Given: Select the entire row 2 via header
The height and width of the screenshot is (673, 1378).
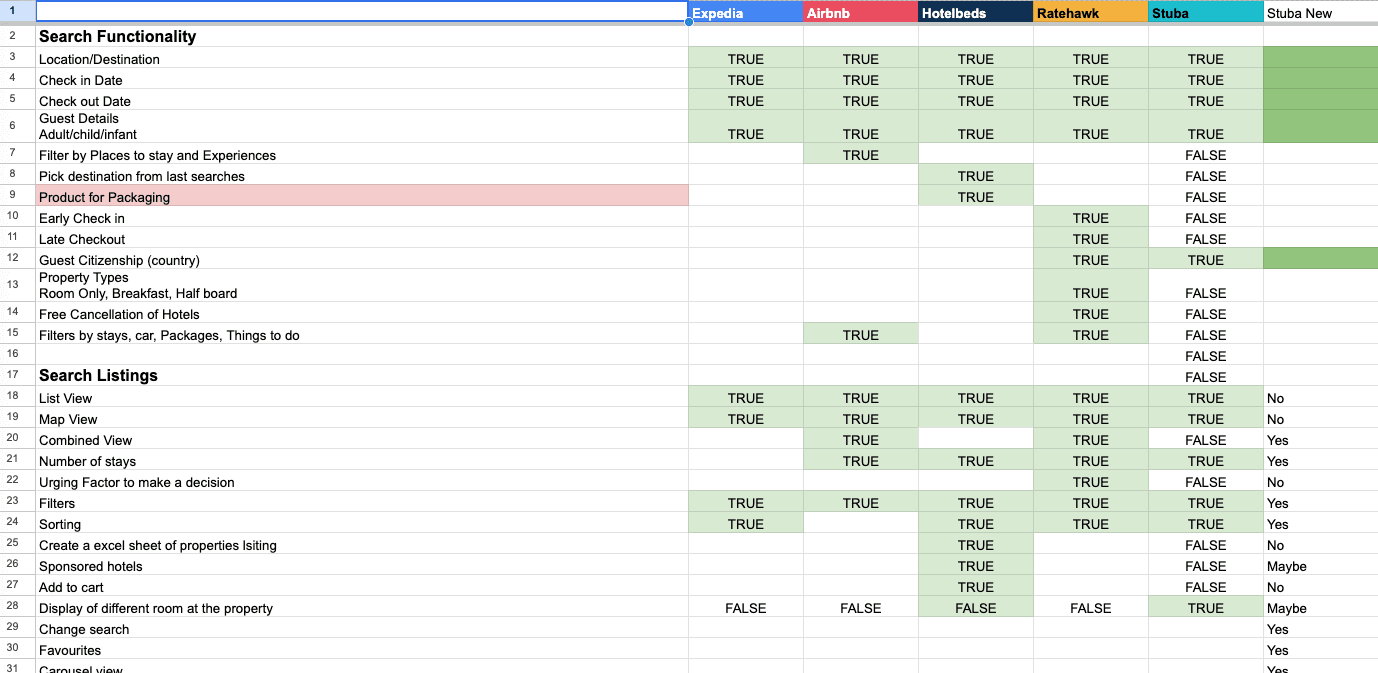Looking at the screenshot, I should pyautogui.click(x=17, y=36).
